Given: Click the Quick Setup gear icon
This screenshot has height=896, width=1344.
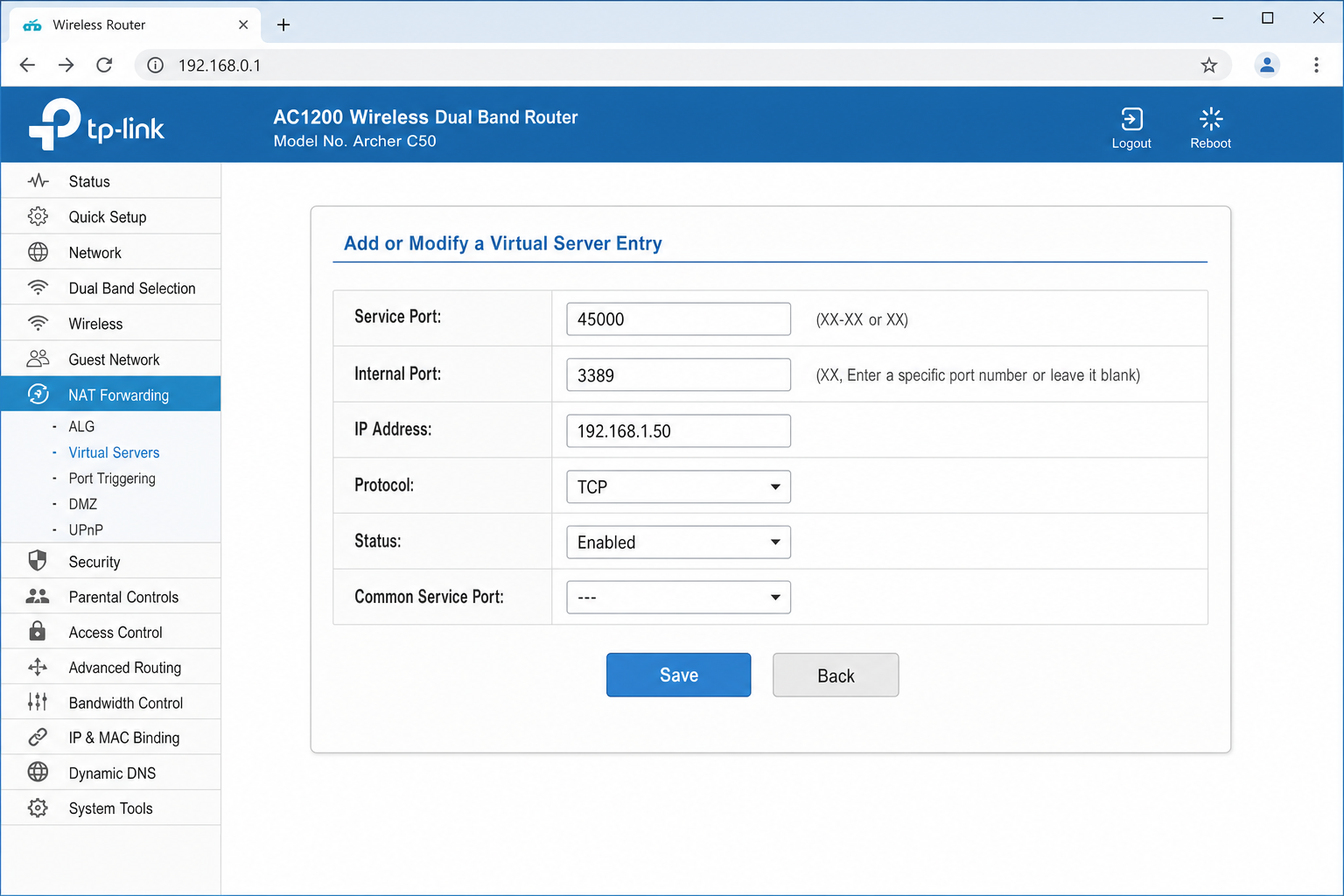Looking at the screenshot, I should pyautogui.click(x=38, y=216).
